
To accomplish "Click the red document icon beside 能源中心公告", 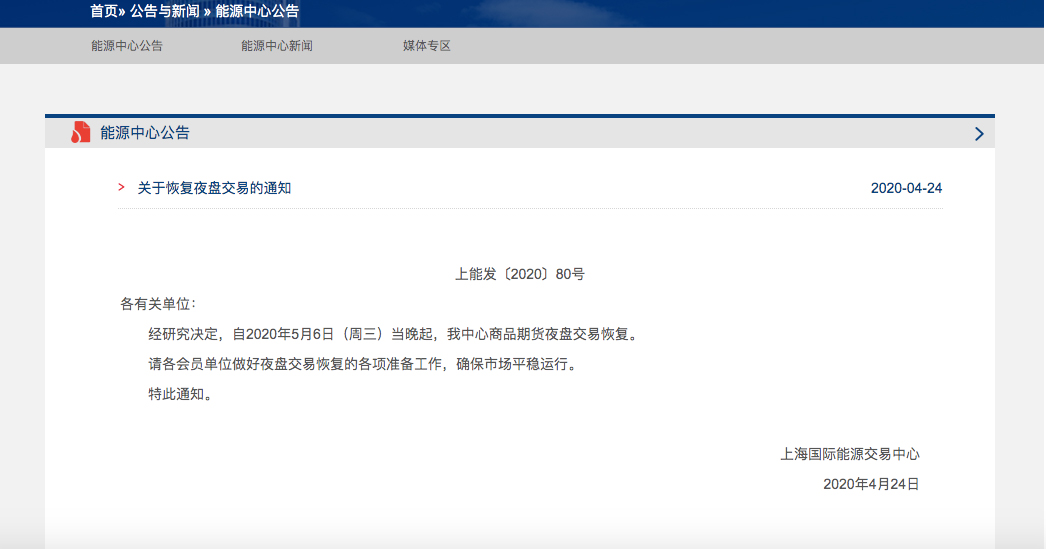I will click(81, 132).
